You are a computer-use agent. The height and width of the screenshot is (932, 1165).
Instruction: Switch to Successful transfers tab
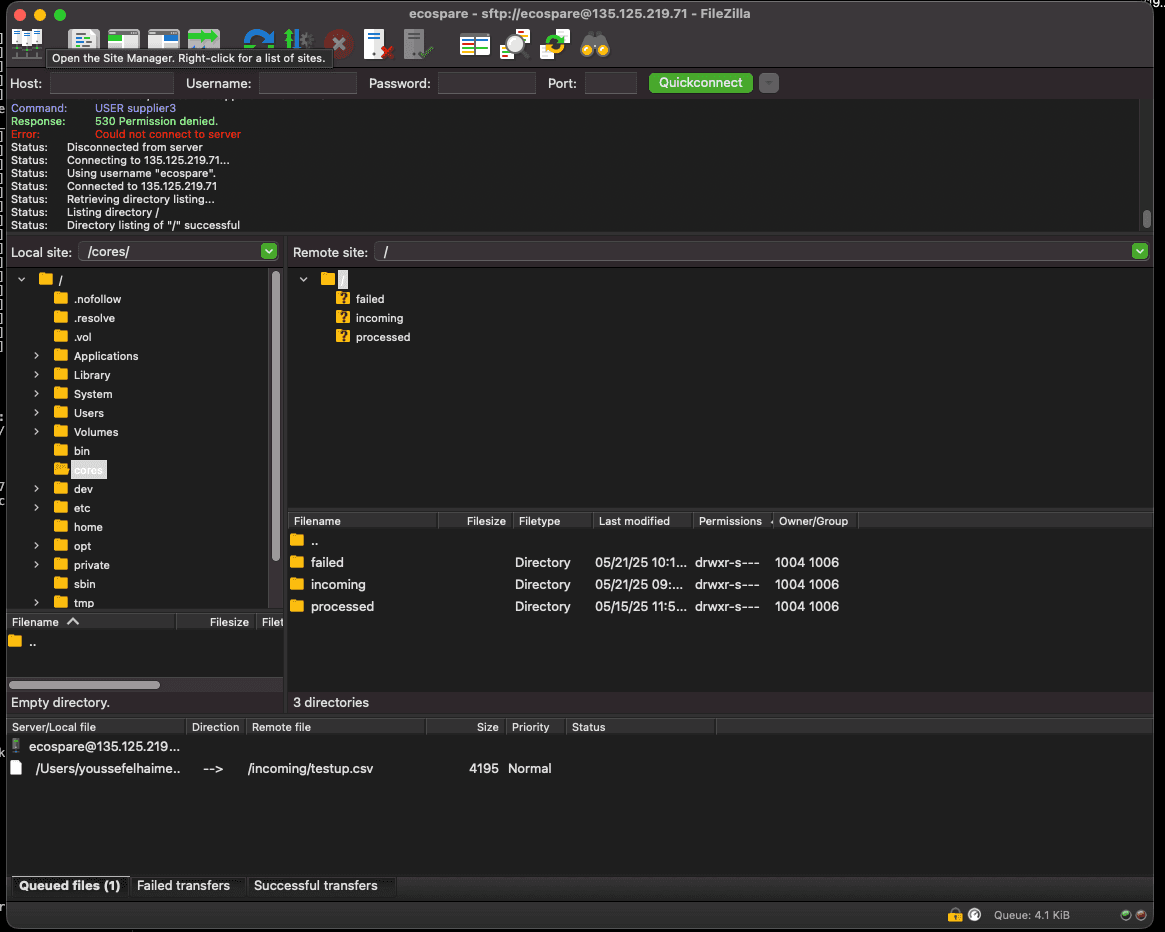[x=316, y=885]
